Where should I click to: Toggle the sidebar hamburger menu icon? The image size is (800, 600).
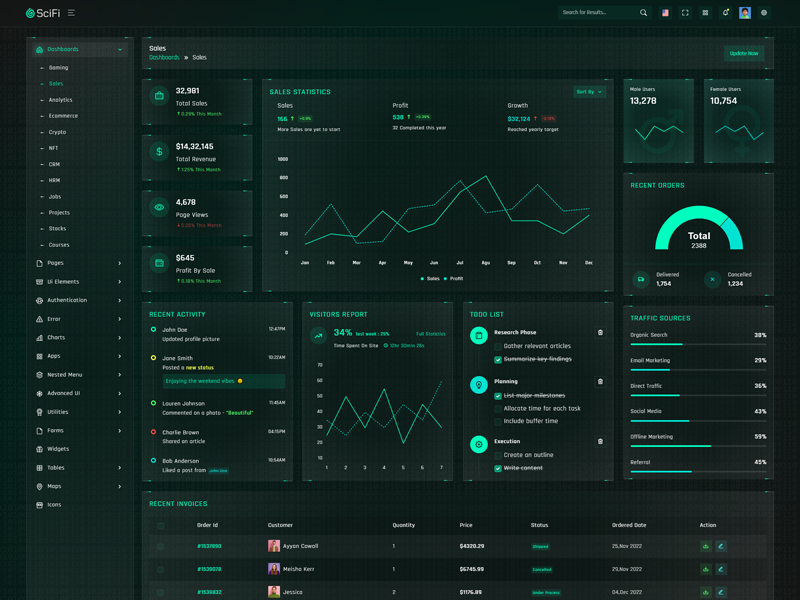pos(71,13)
